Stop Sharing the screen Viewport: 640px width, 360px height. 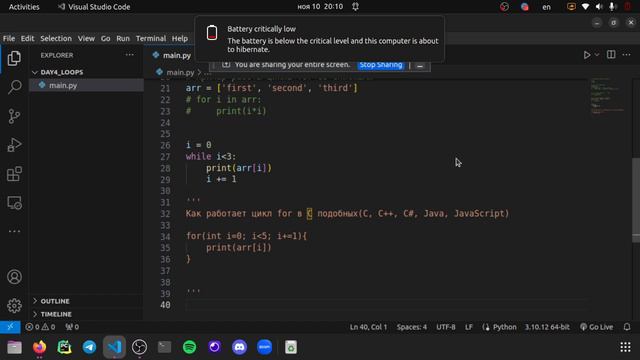pyautogui.click(x=381, y=65)
